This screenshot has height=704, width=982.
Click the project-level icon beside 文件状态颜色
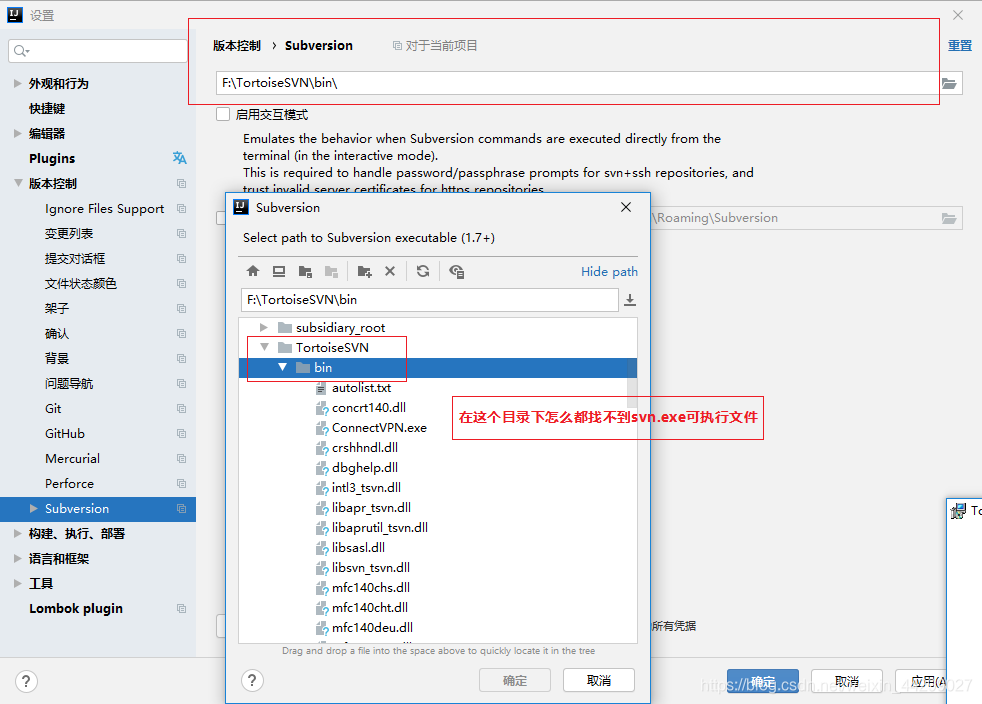click(x=182, y=284)
